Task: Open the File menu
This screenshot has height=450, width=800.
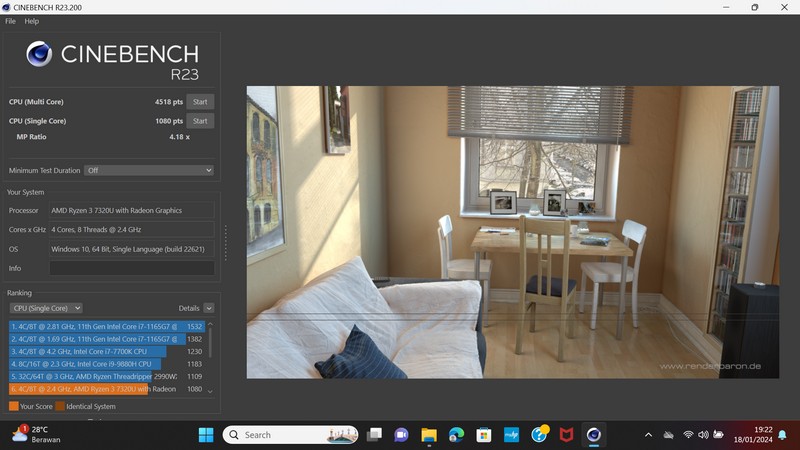Action: (x=10, y=21)
